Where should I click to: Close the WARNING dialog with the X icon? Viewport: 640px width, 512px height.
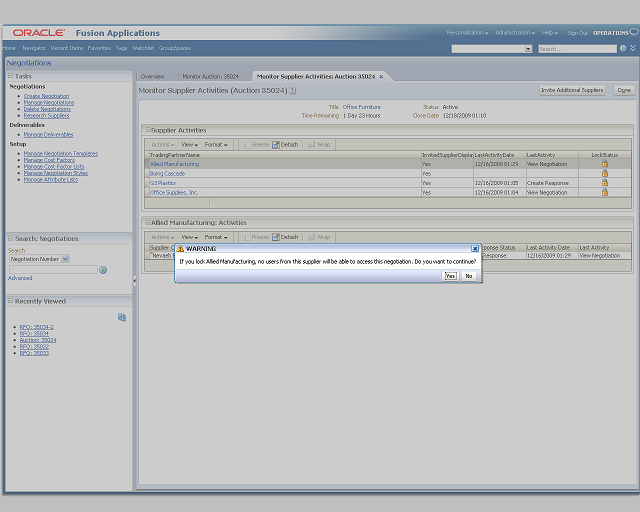click(475, 248)
